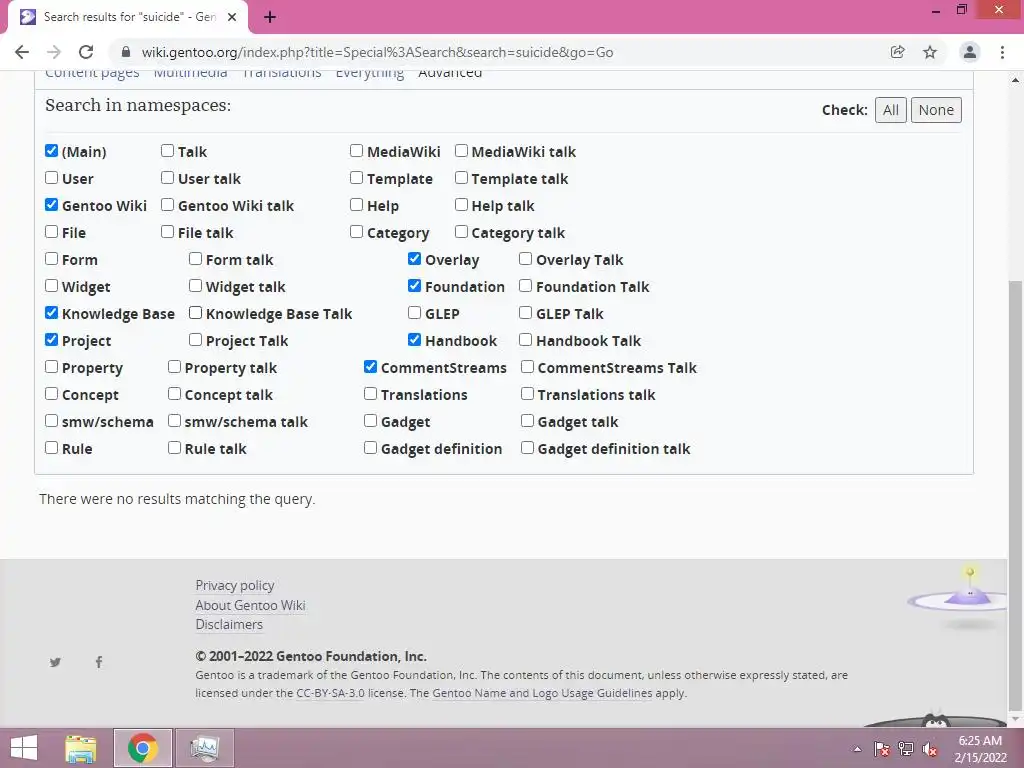
Task: Close the Search results tab
Action: pos(232,17)
